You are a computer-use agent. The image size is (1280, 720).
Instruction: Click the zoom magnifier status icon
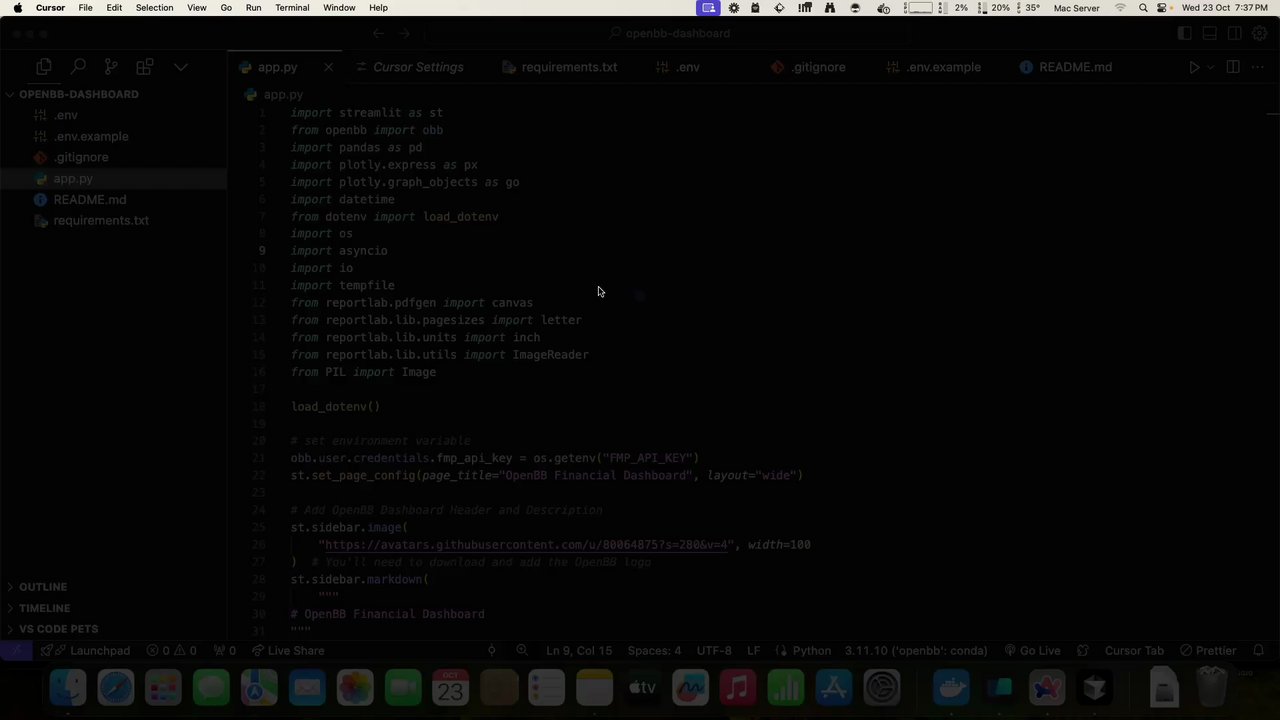pos(521,650)
